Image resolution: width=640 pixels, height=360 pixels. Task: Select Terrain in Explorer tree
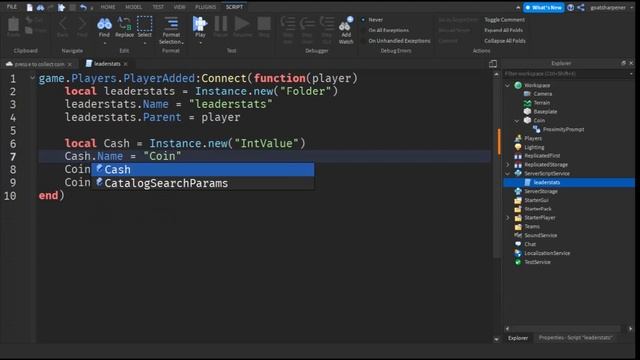coord(542,103)
